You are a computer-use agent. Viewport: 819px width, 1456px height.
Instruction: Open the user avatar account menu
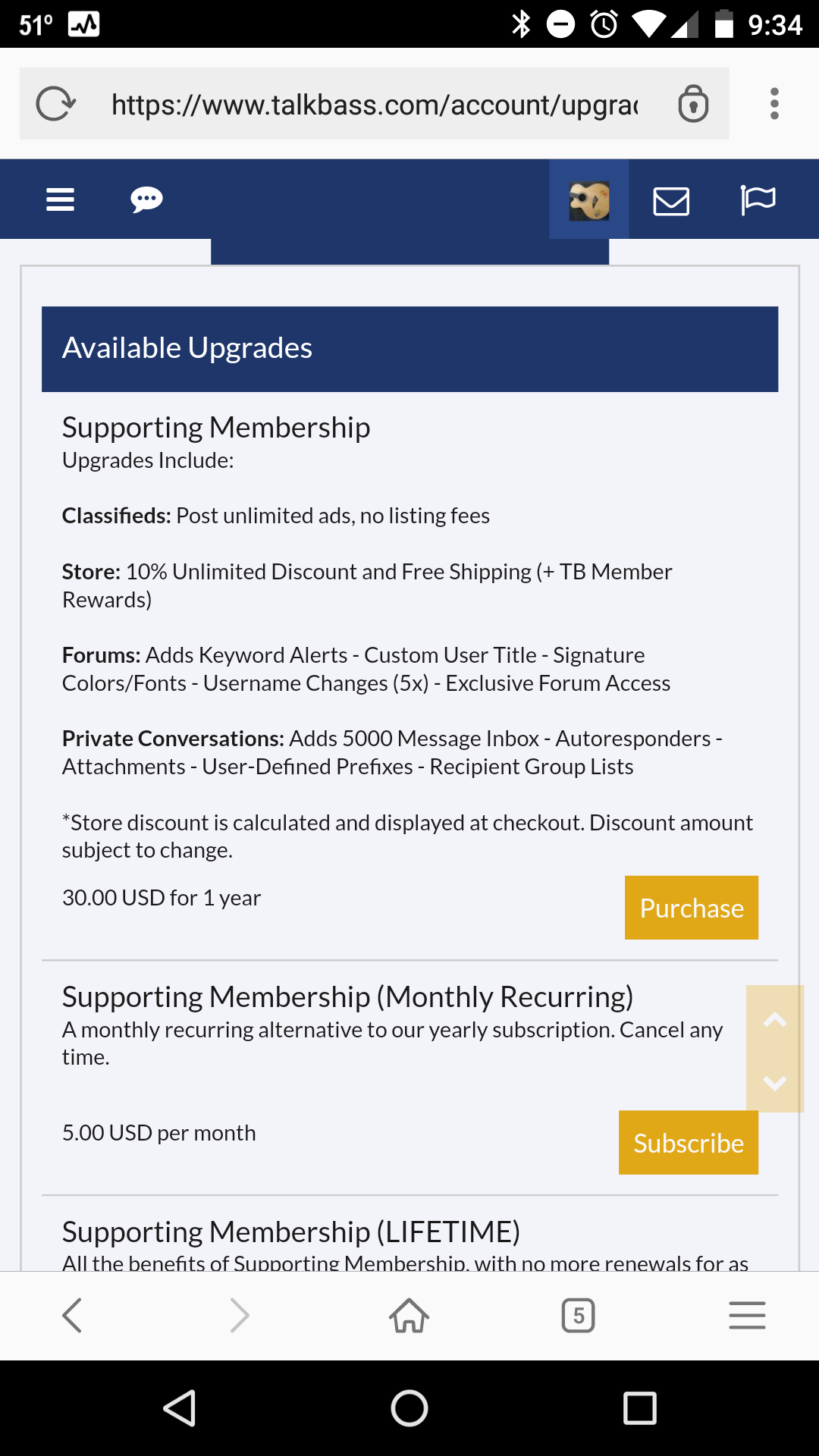pyautogui.click(x=589, y=200)
